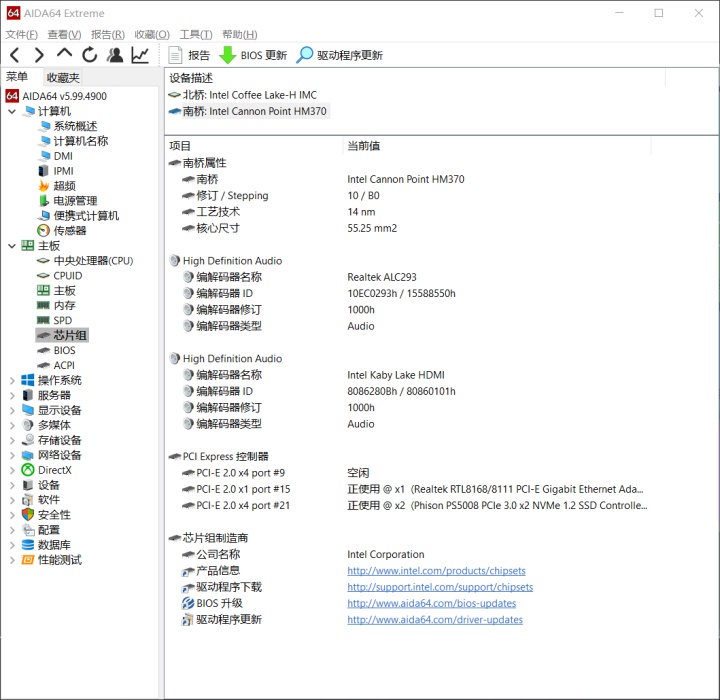
Task: Open the graph chart toolbar icon
Action: click(x=140, y=55)
